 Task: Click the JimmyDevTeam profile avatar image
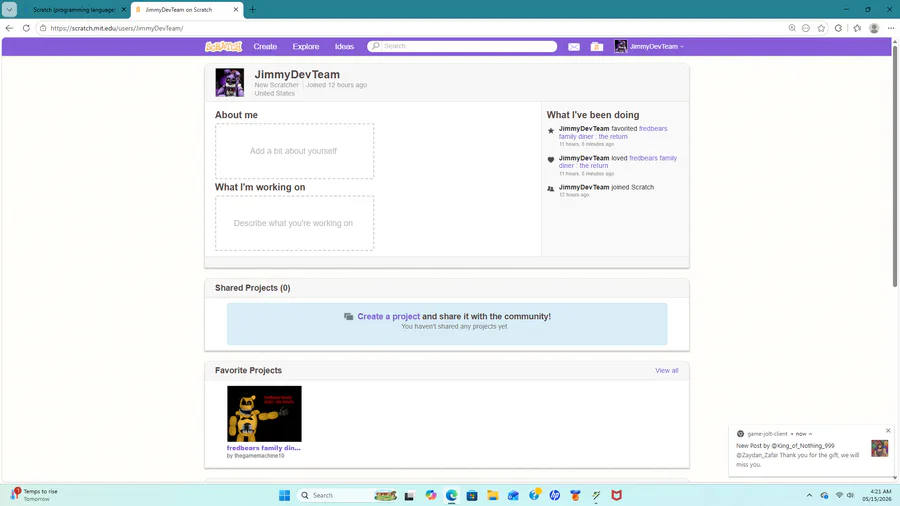pyautogui.click(x=230, y=82)
